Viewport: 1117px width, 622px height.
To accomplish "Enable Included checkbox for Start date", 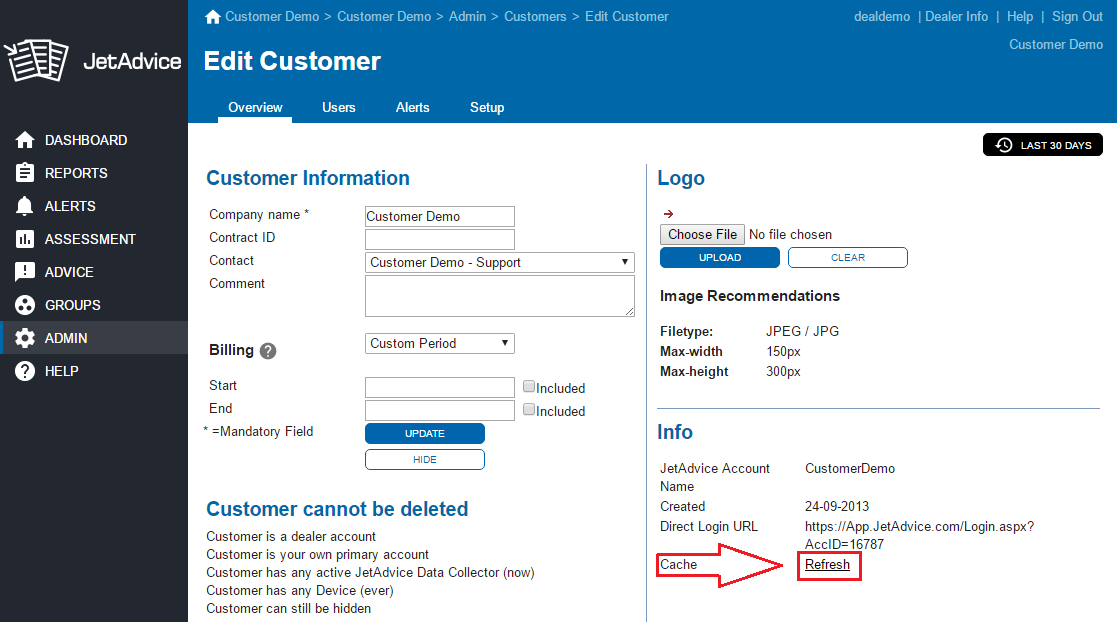I will coord(529,387).
